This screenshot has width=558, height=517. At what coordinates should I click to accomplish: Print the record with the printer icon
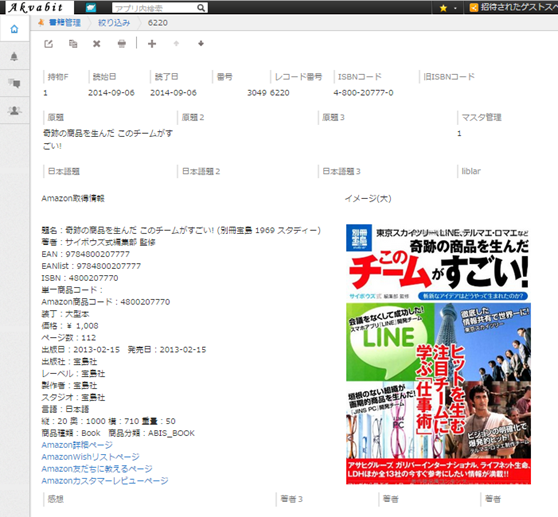click(122, 44)
